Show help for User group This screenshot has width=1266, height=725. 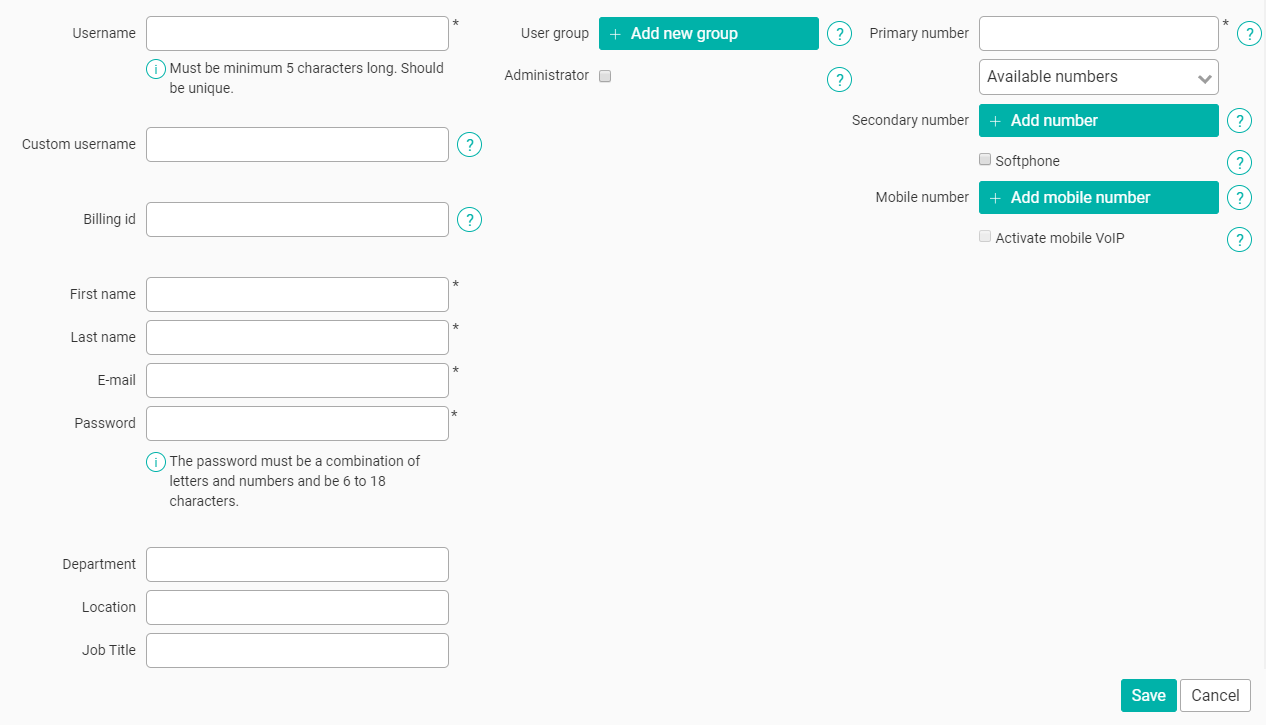coord(839,34)
